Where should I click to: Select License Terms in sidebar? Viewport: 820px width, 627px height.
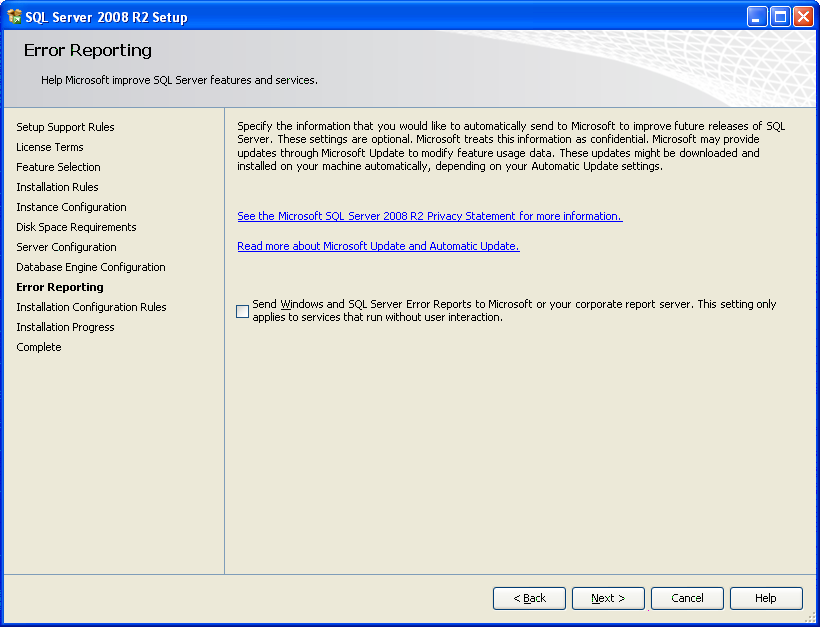(50, 147)
